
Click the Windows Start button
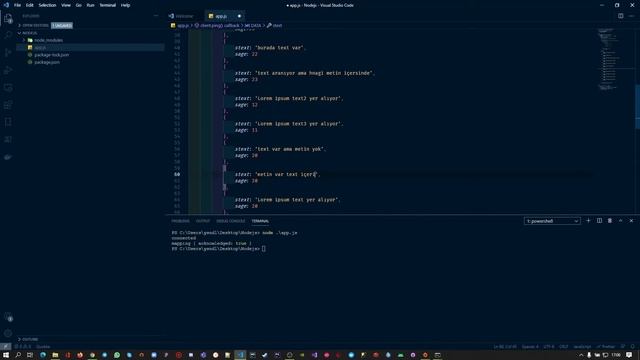point(6,355)
